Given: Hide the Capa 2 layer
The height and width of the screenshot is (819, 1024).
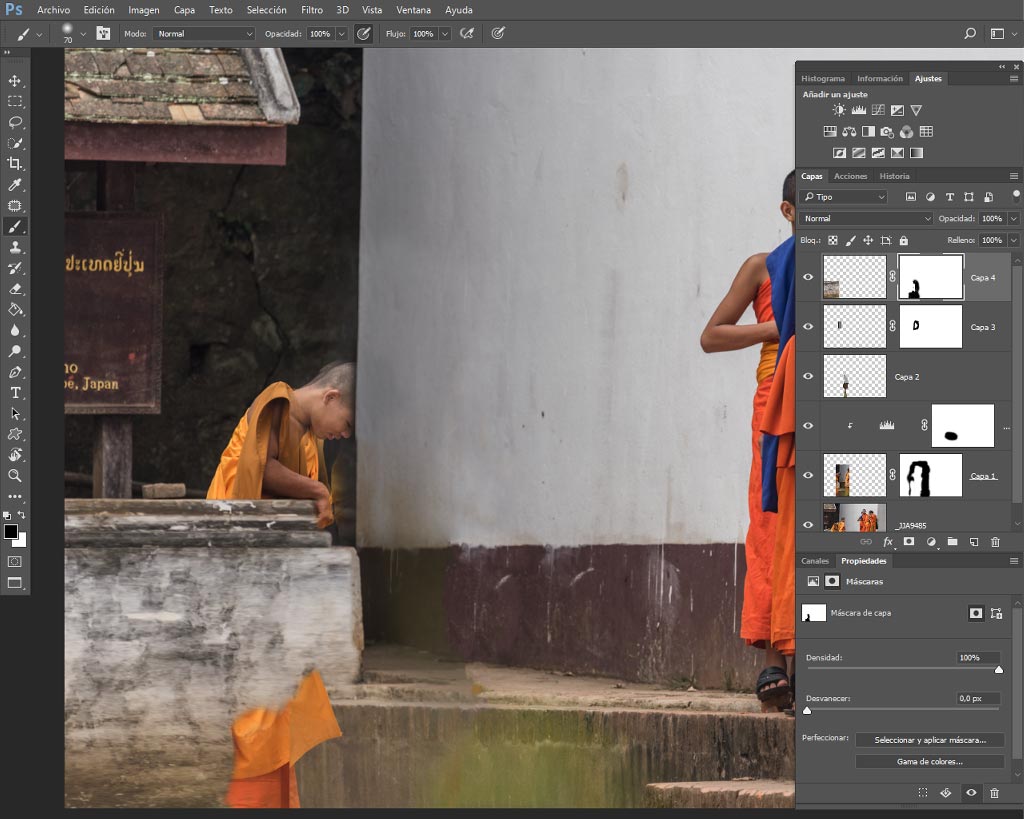Looking at the screenshot, I should click(x=808, y=376).
